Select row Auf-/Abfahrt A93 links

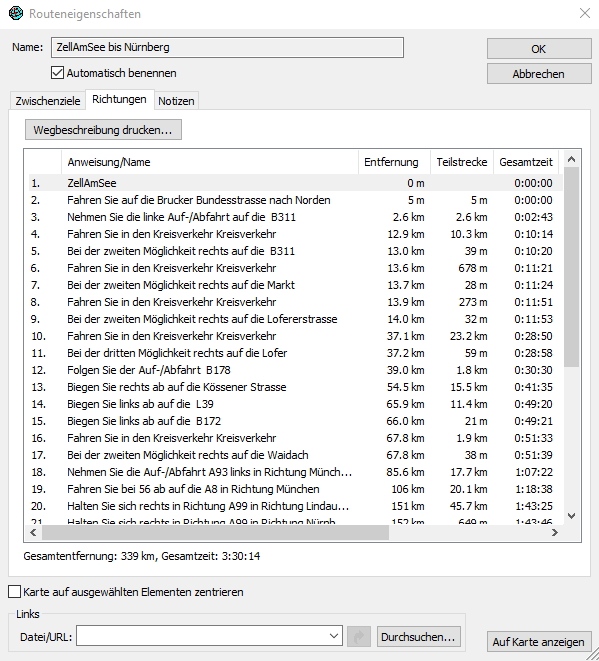click(295, 472)
